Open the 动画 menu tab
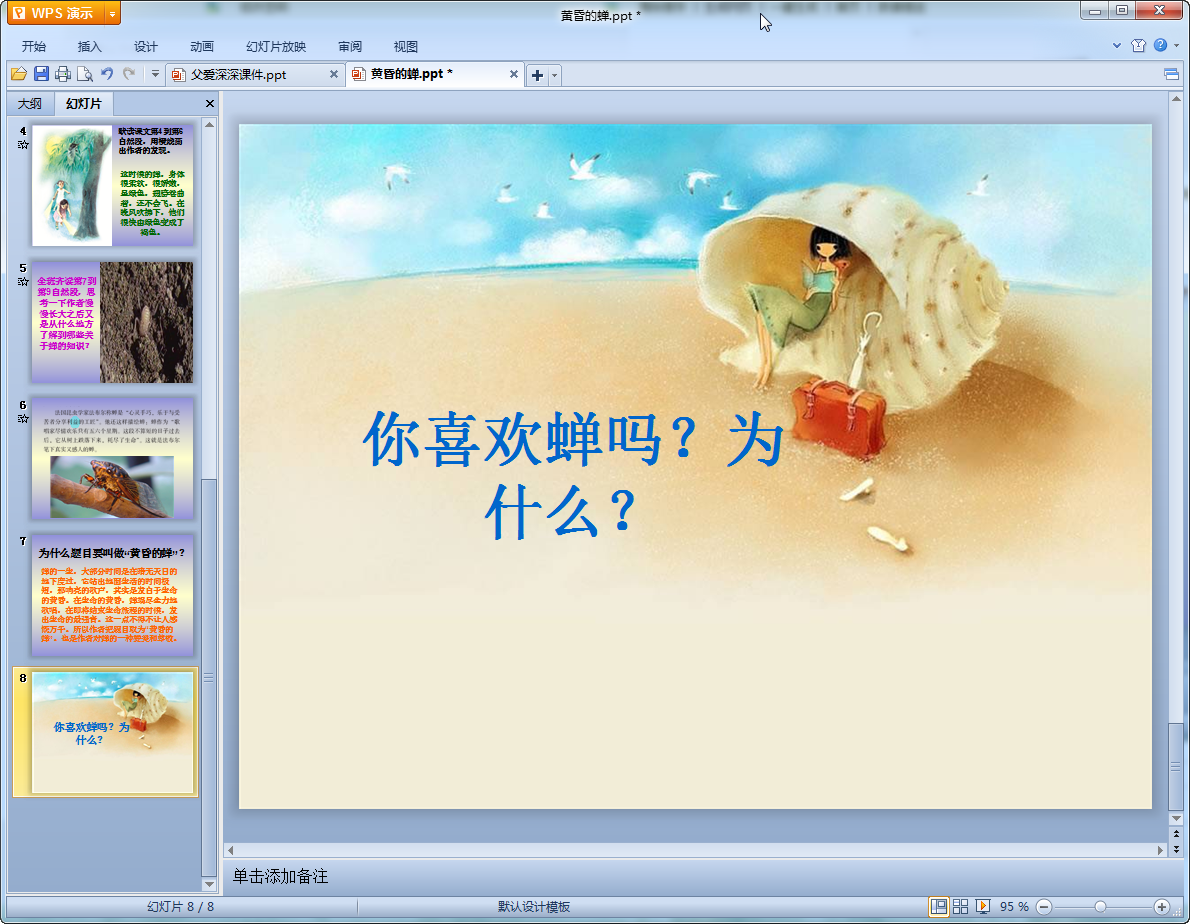Image resolution: width=1190 pixels, height=924 pixels. coord(202,46)
